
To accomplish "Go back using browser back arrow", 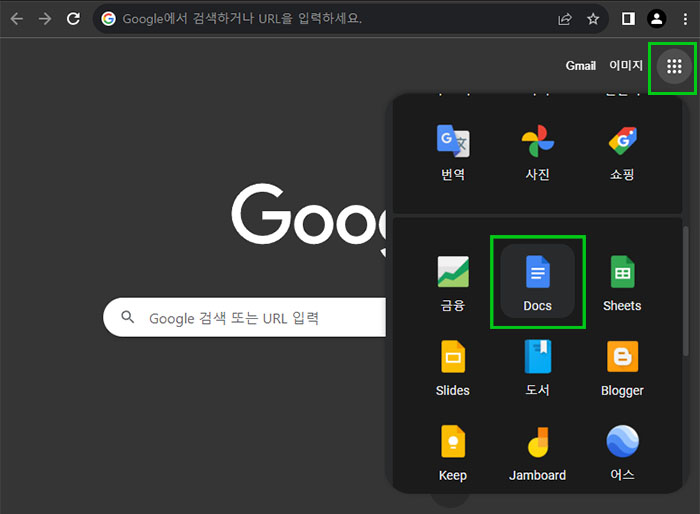I will tap(17, 19).
